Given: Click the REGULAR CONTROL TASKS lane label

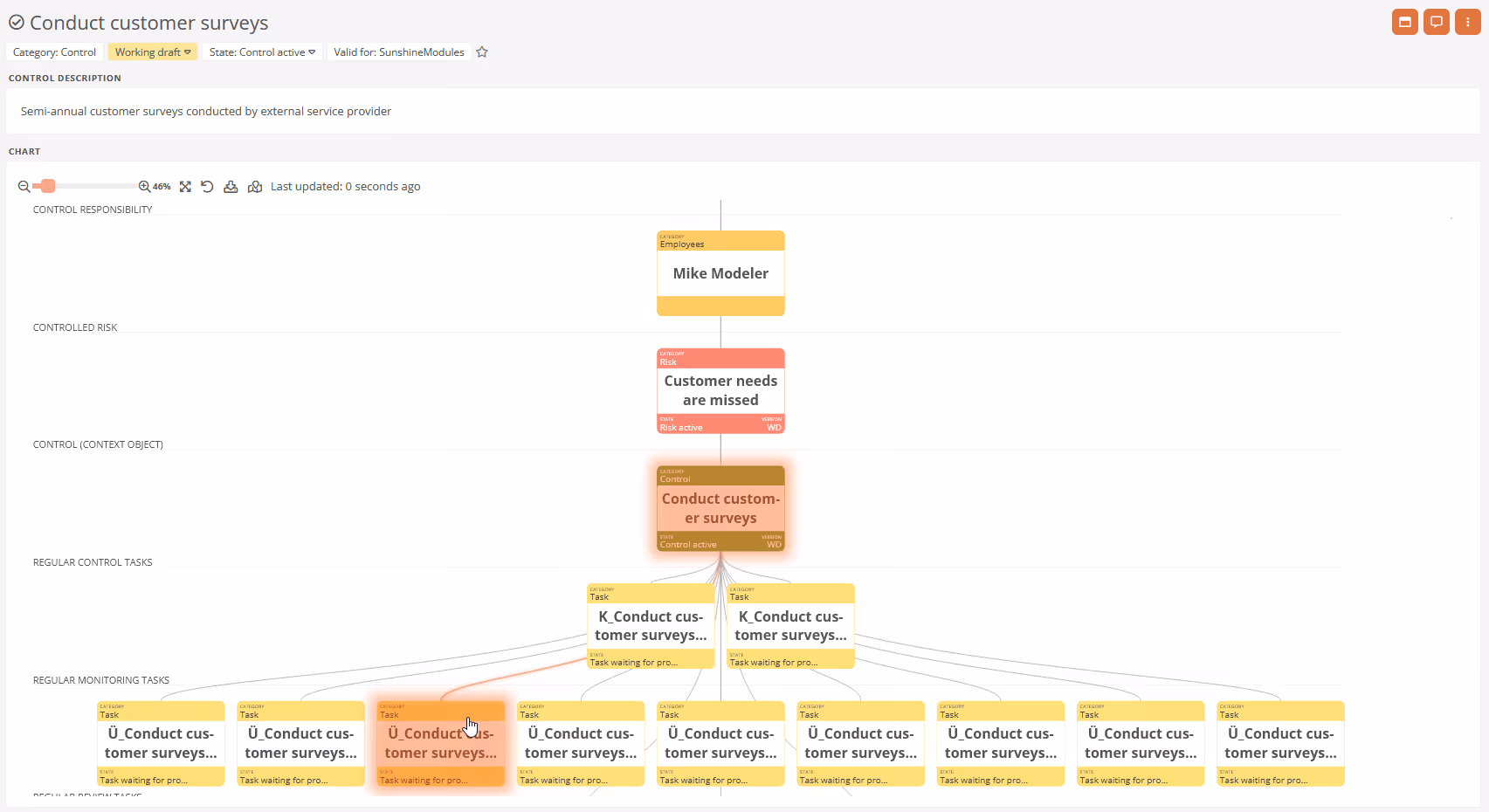Looking at the screenshot, I should tap(93, 562).
